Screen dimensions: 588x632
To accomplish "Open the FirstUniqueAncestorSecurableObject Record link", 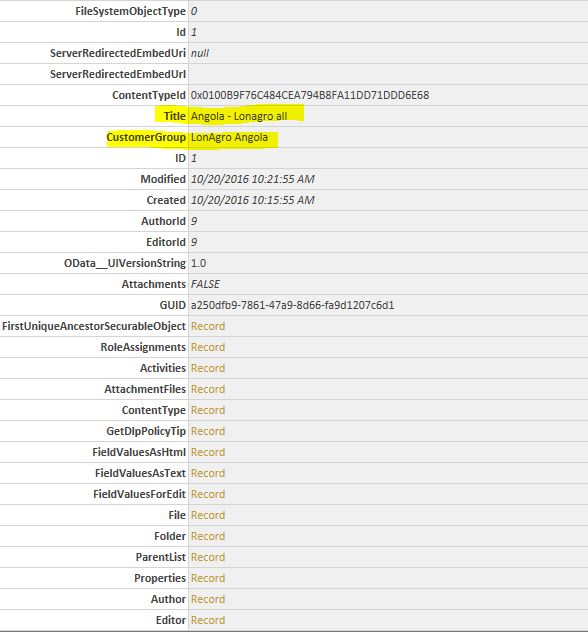I will [x=208, y=326].
